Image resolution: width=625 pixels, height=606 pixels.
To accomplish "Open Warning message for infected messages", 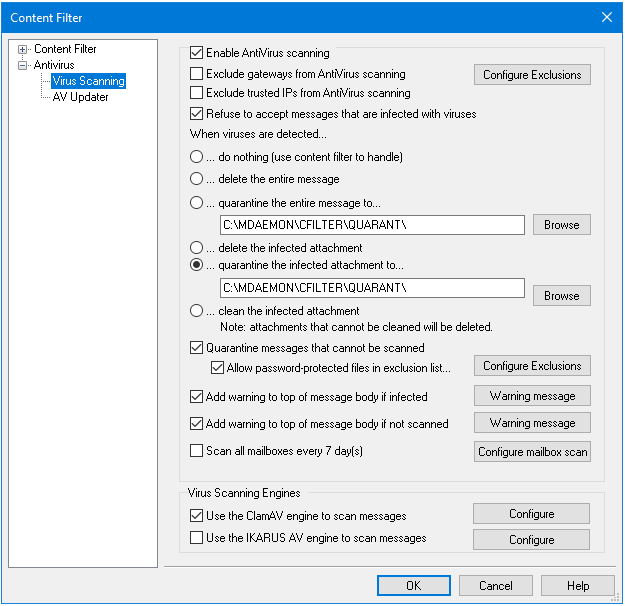I will (531, 396).
